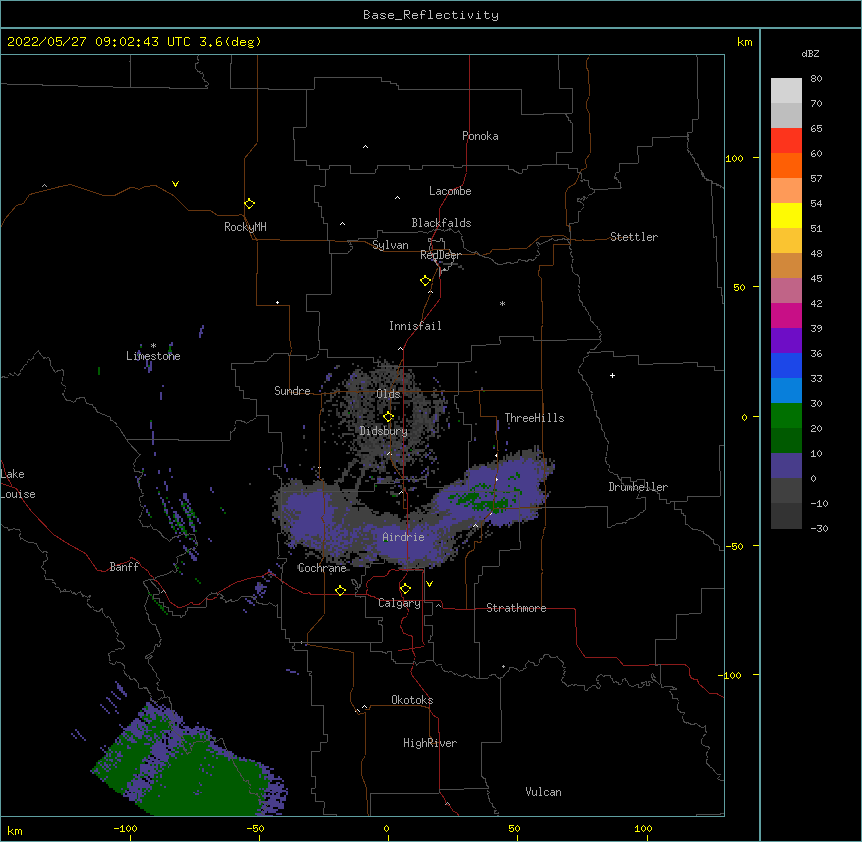Select the RedDeer city label
This screenshot has height=842, width=862.
point(440,255)
